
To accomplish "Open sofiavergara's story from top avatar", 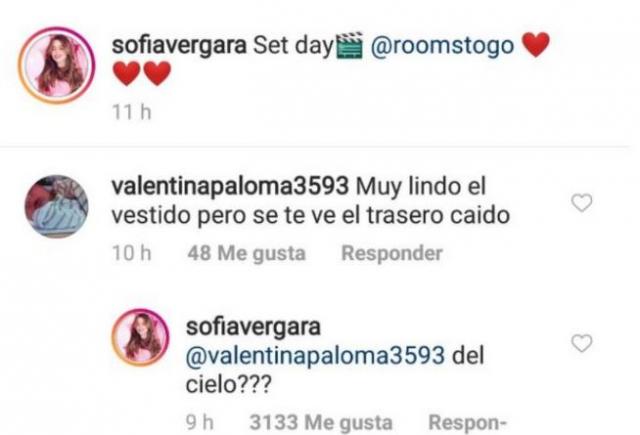I will pyautogui.click(x=56, y=65).
